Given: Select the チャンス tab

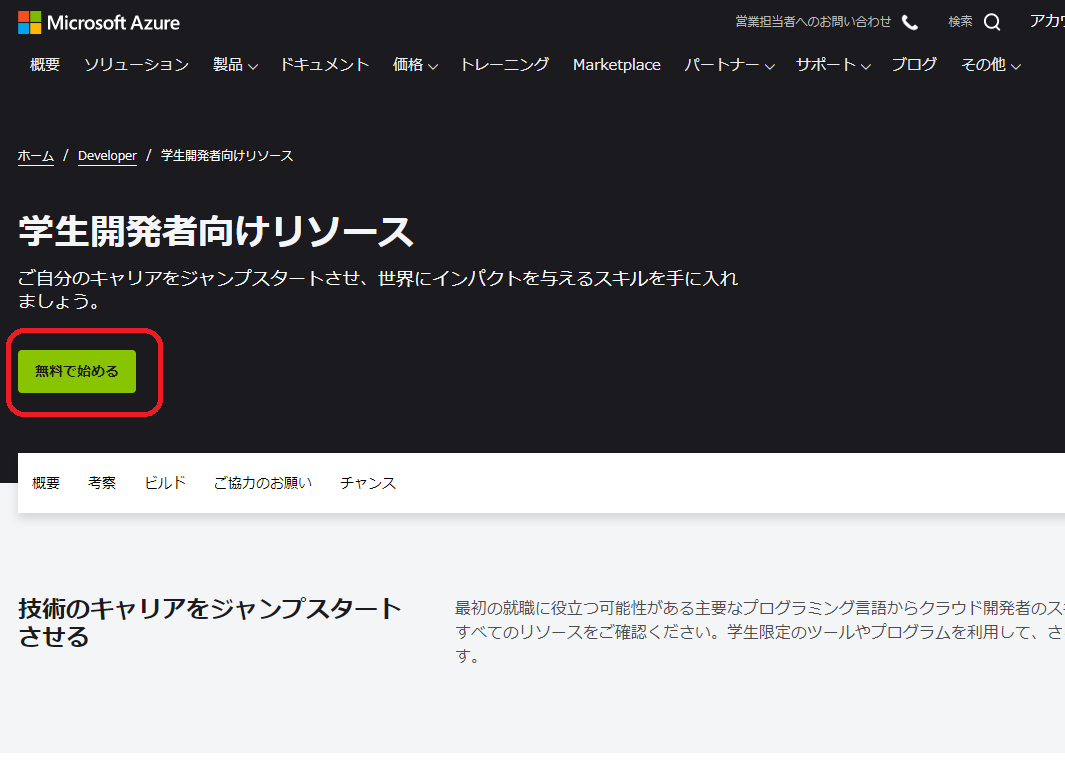Looking at the screenshot, I should click(368, 483).
